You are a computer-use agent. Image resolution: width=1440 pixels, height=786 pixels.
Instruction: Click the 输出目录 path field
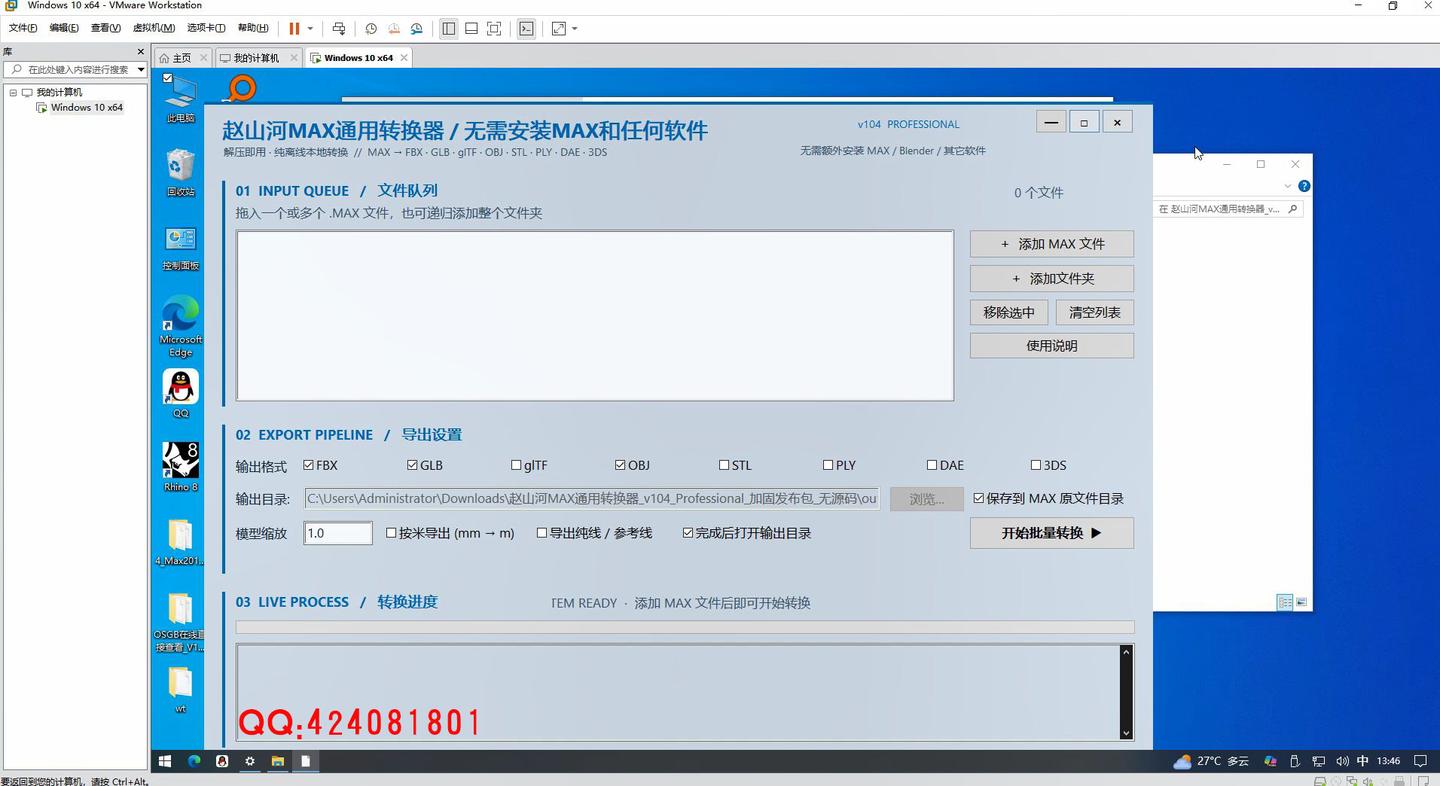[x=592, y=498]
